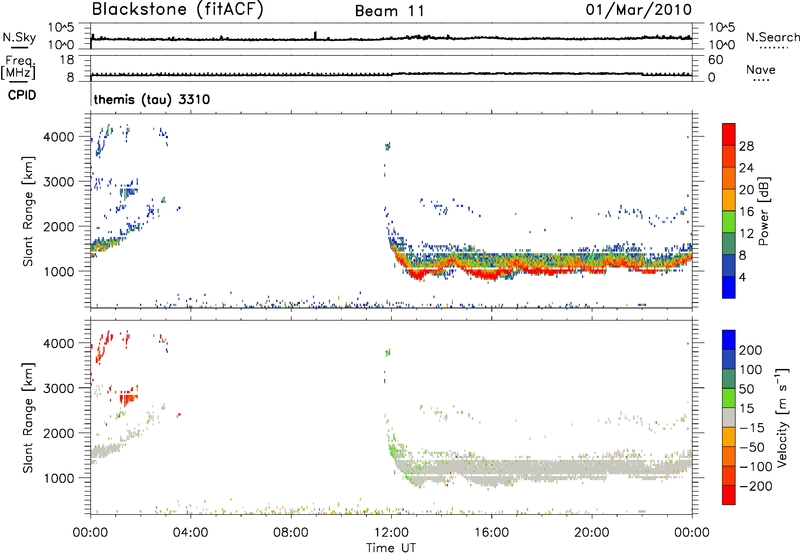This screenshot has height=554, width=800.
Task: Click the date '01/Mar/2010'
Action: [639, 10]
